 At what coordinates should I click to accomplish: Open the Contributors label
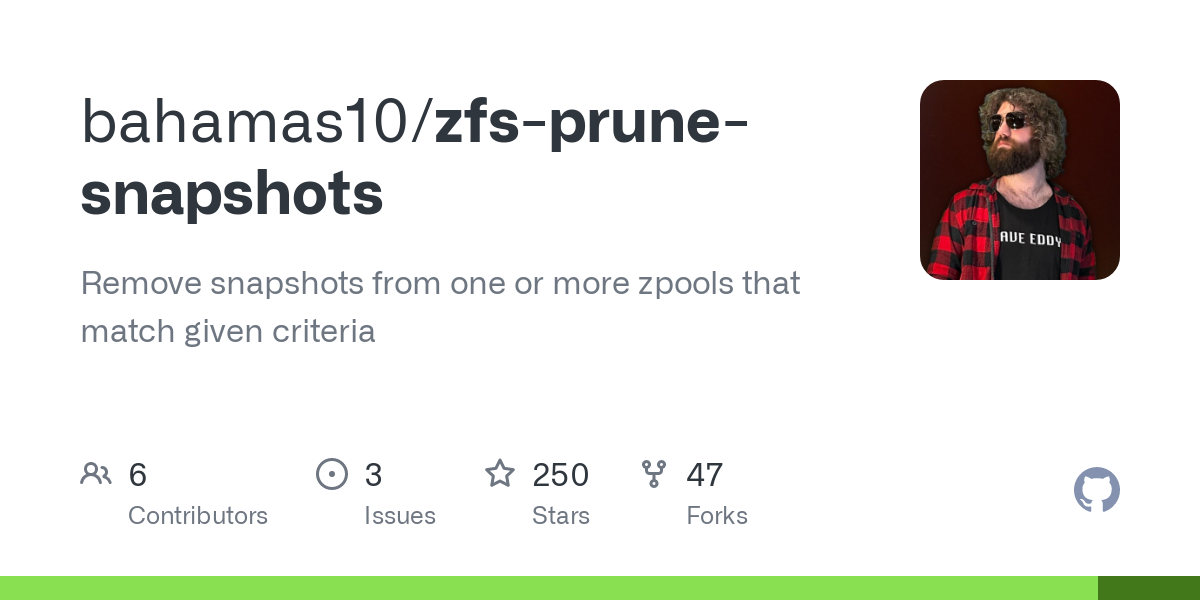coord(198,516)
